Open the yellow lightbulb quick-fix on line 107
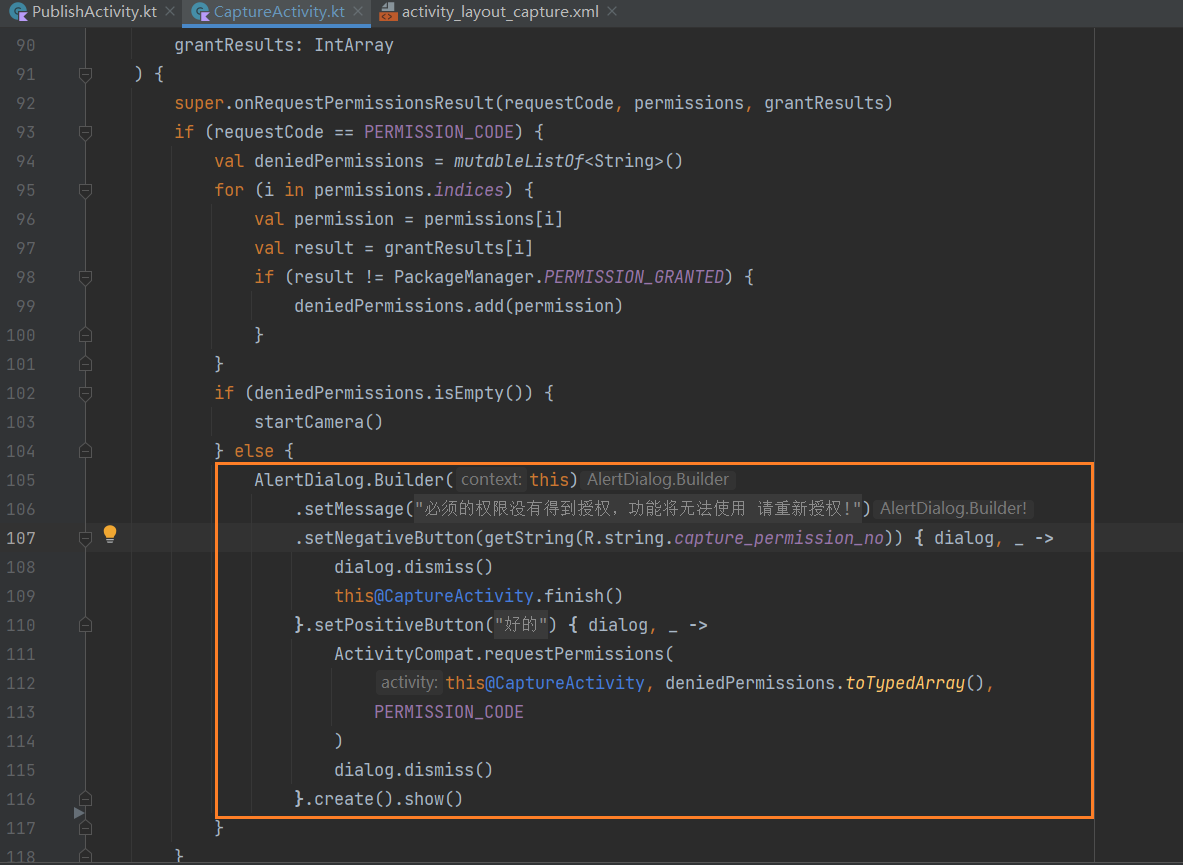The height and width of the screenshot is (865, 1183). [x=110, y=534]
